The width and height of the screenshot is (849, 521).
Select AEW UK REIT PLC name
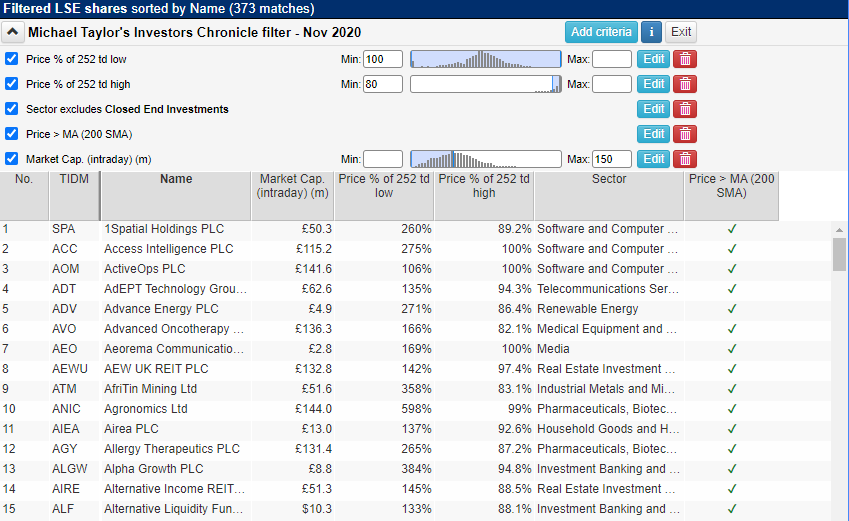(x=156, y=369)
